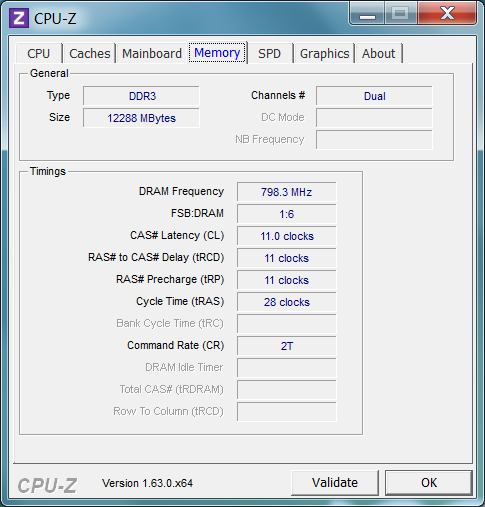Viewport: 485px width, 507px height.
Task: Click the Memory tab
Action: coord(217,53)
